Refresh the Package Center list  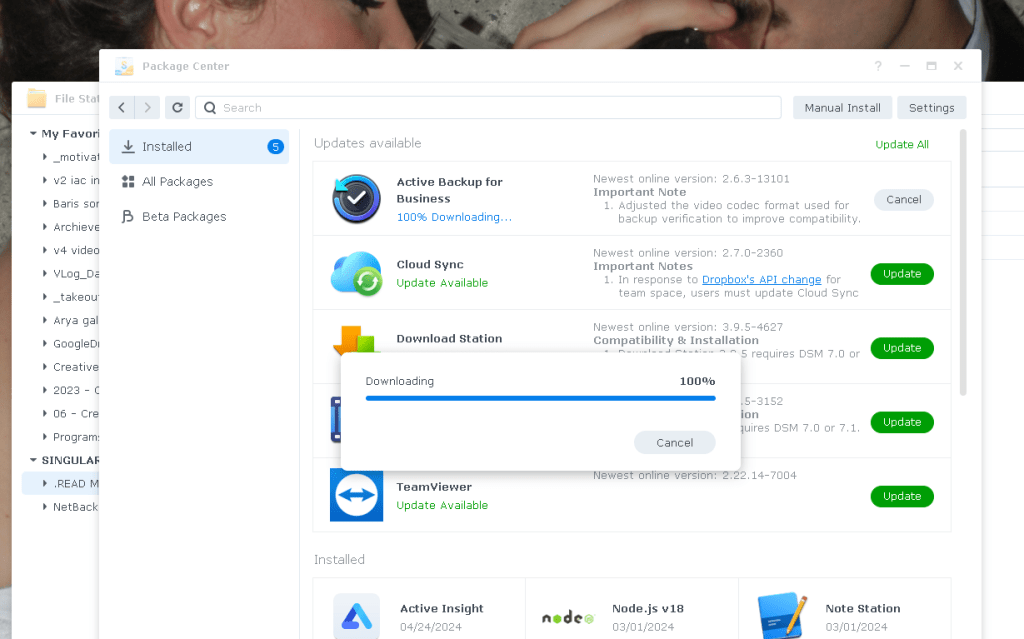[177, 108]
